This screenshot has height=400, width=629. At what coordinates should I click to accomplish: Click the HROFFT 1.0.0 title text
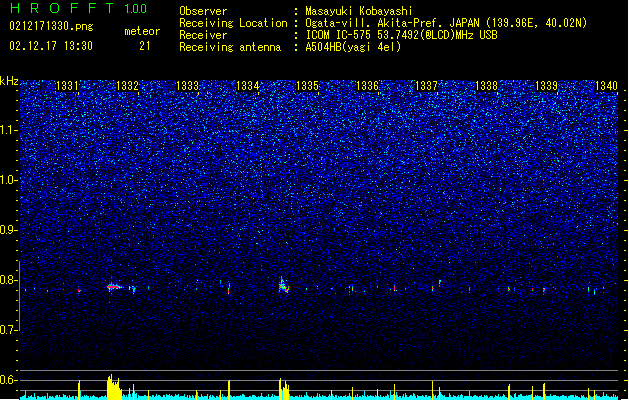pyautogui.click(x=79, y=8)
